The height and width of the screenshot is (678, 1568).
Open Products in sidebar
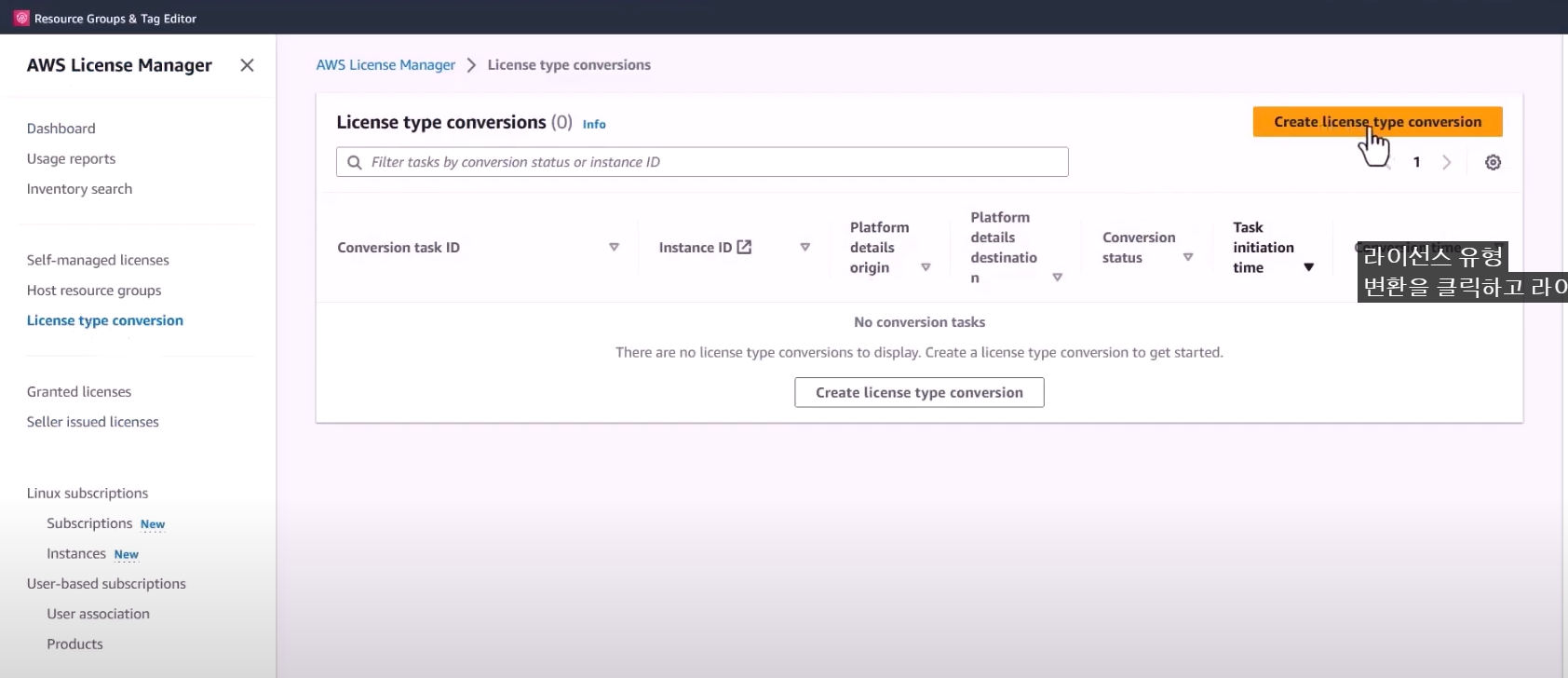coord(74,644)
